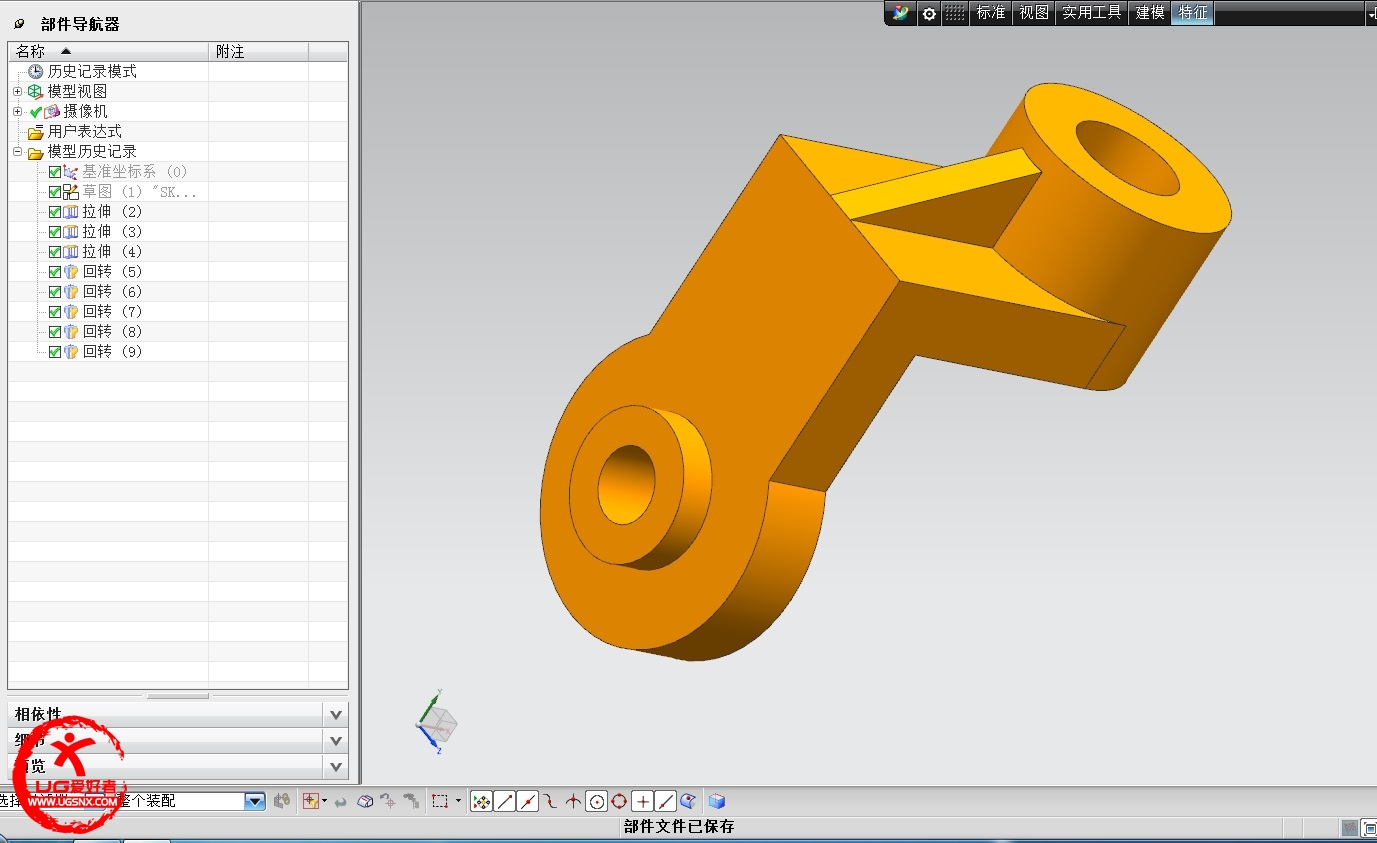The image size is (1377, 843).
Task: Toggle the Midpoint snap icon
Action: 528,801
